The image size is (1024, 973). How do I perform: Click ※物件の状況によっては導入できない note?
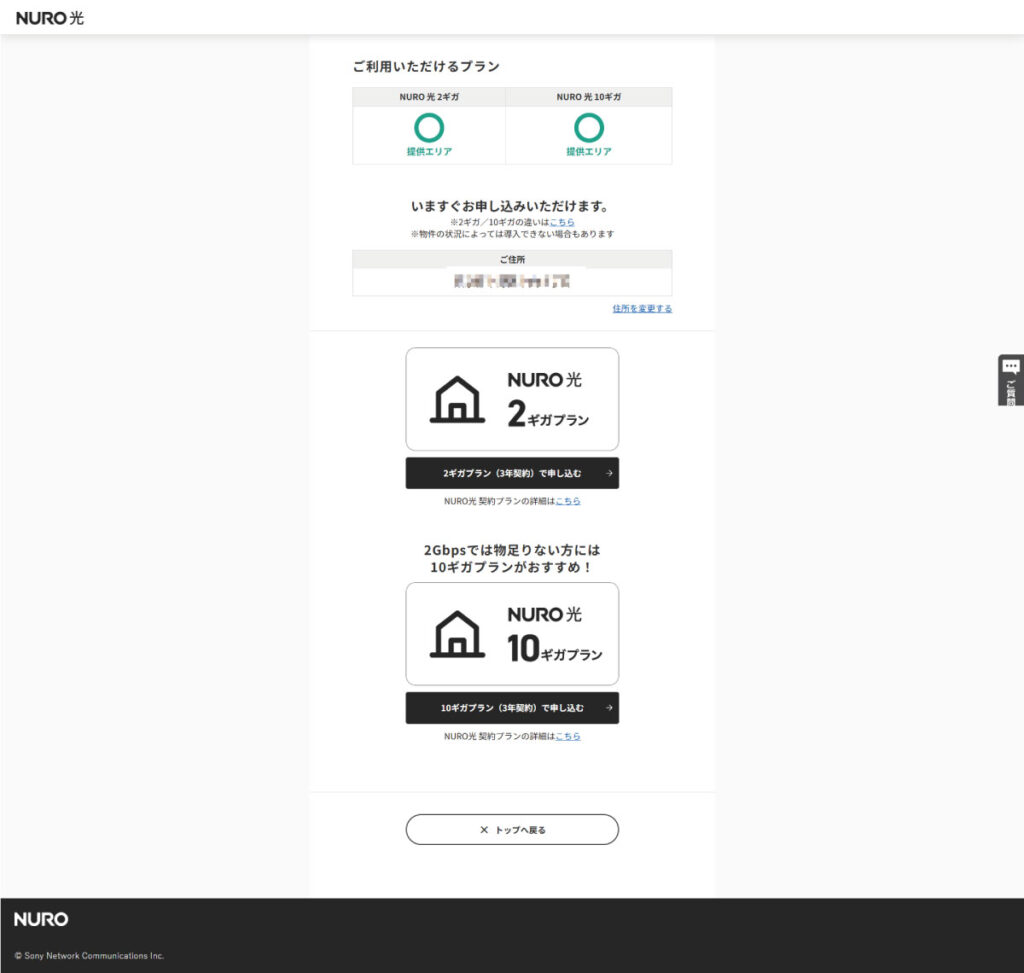[512, 234]
